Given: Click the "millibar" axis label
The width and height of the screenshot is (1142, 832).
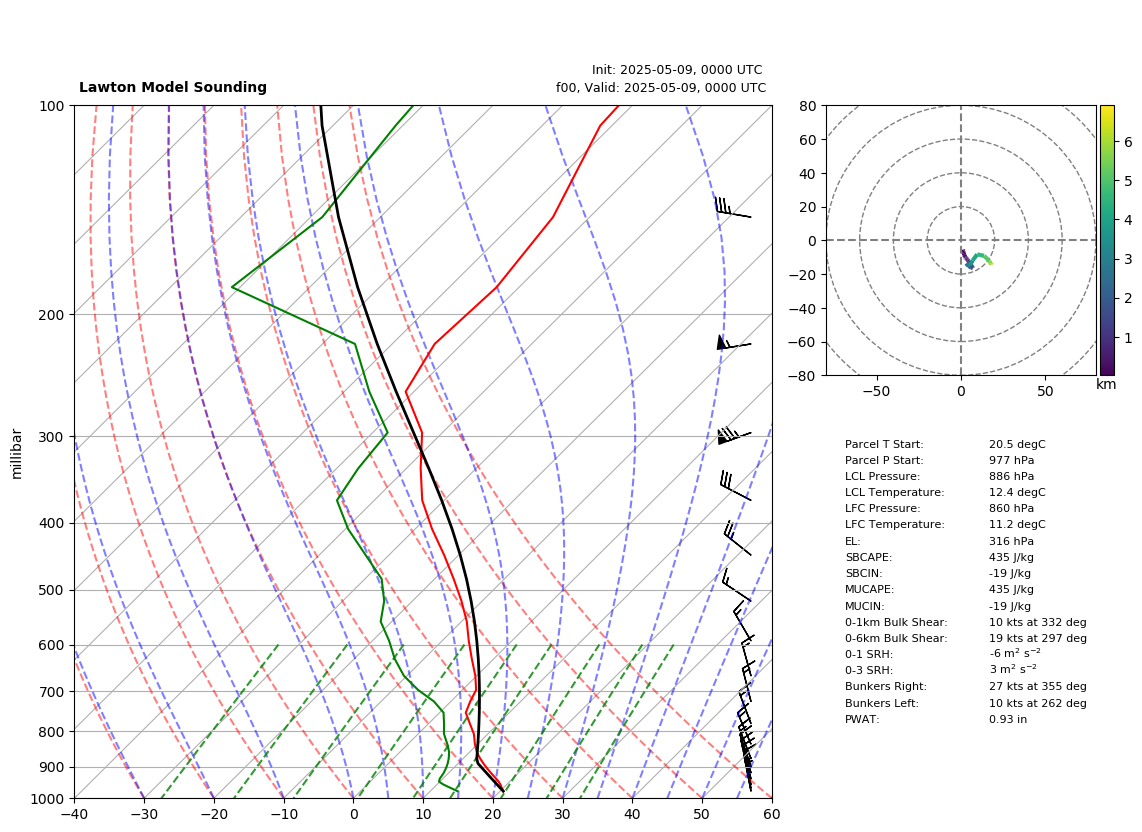Looking at the screenshot, I should click(17, 454).
